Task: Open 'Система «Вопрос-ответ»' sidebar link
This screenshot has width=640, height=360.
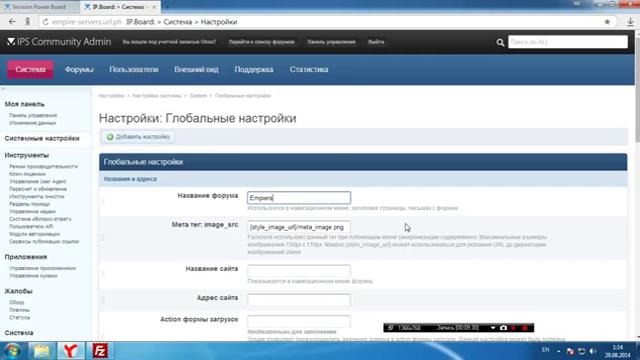Action: [40, 219]
